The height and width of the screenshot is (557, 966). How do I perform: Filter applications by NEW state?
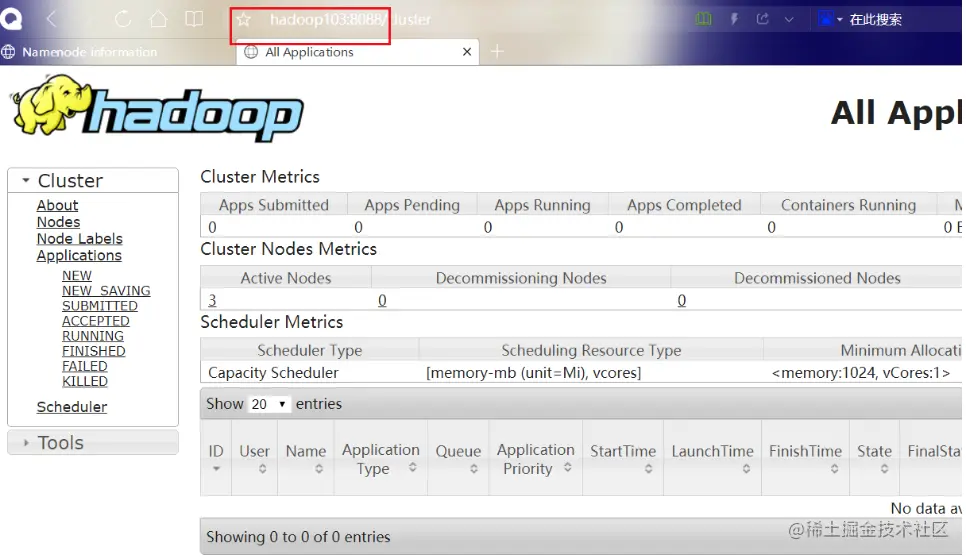[76, 275]
